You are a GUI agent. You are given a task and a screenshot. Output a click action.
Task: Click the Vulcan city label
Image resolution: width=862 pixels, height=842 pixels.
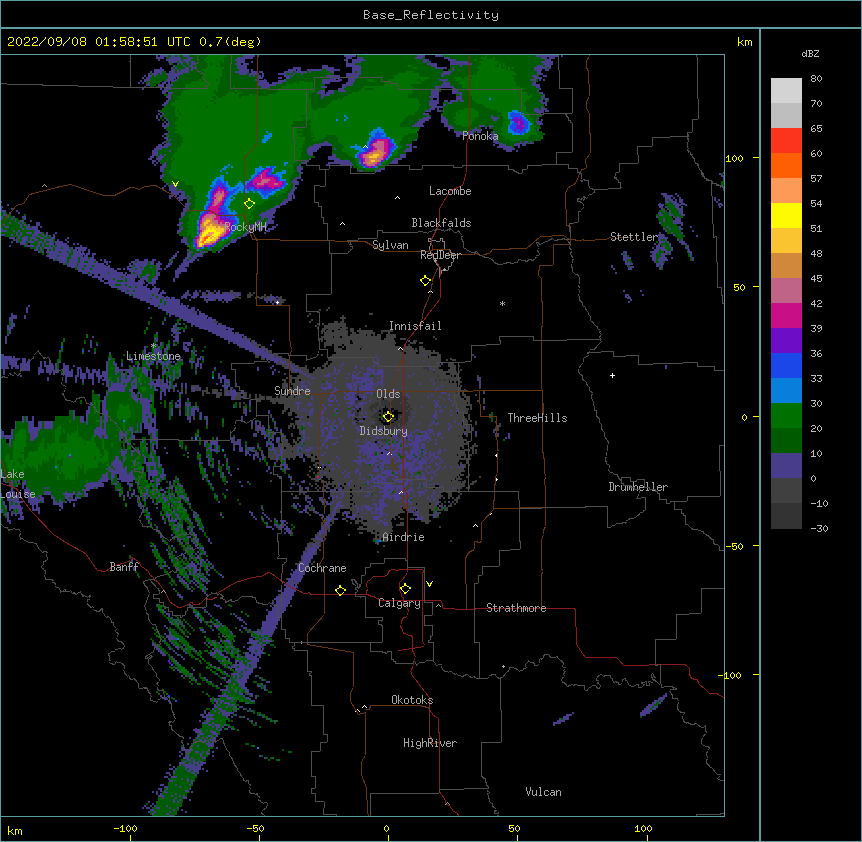543,792
